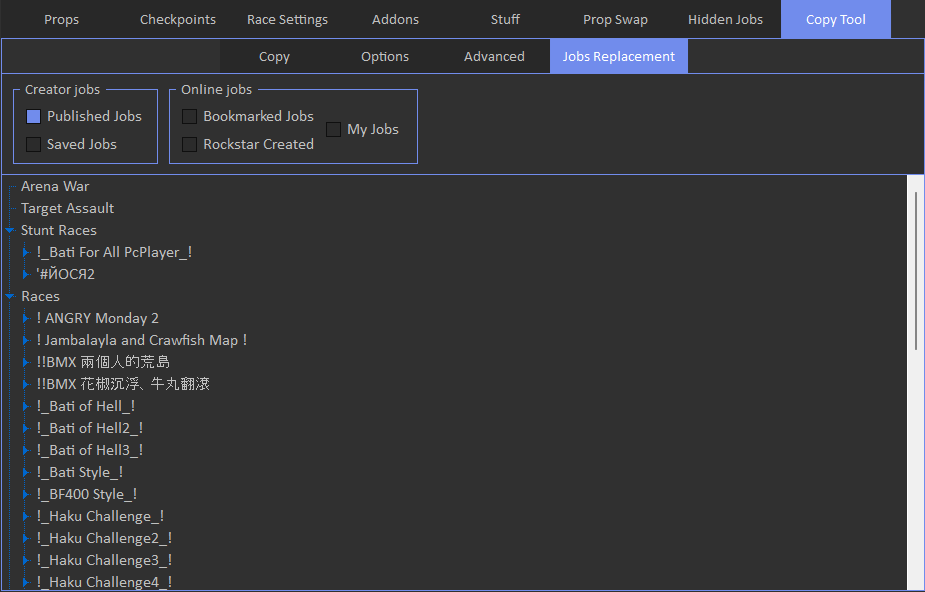Select the Stuff tab
This screenshot has width=925, height=592.
point(505,19)
